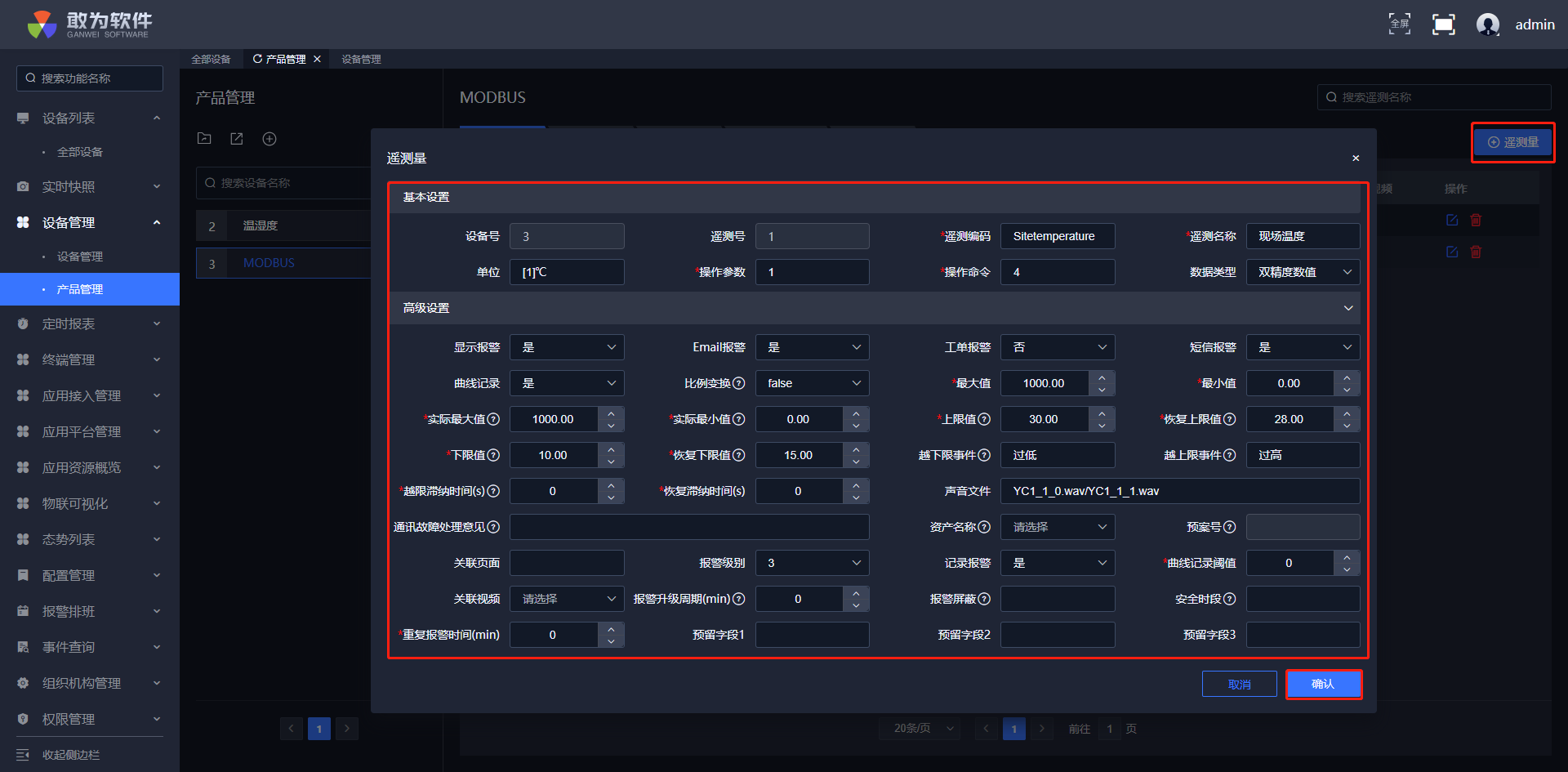This screenshot has height=772, width=1568.
Task: Click the 确认 button
Action: coord(1323,685)
